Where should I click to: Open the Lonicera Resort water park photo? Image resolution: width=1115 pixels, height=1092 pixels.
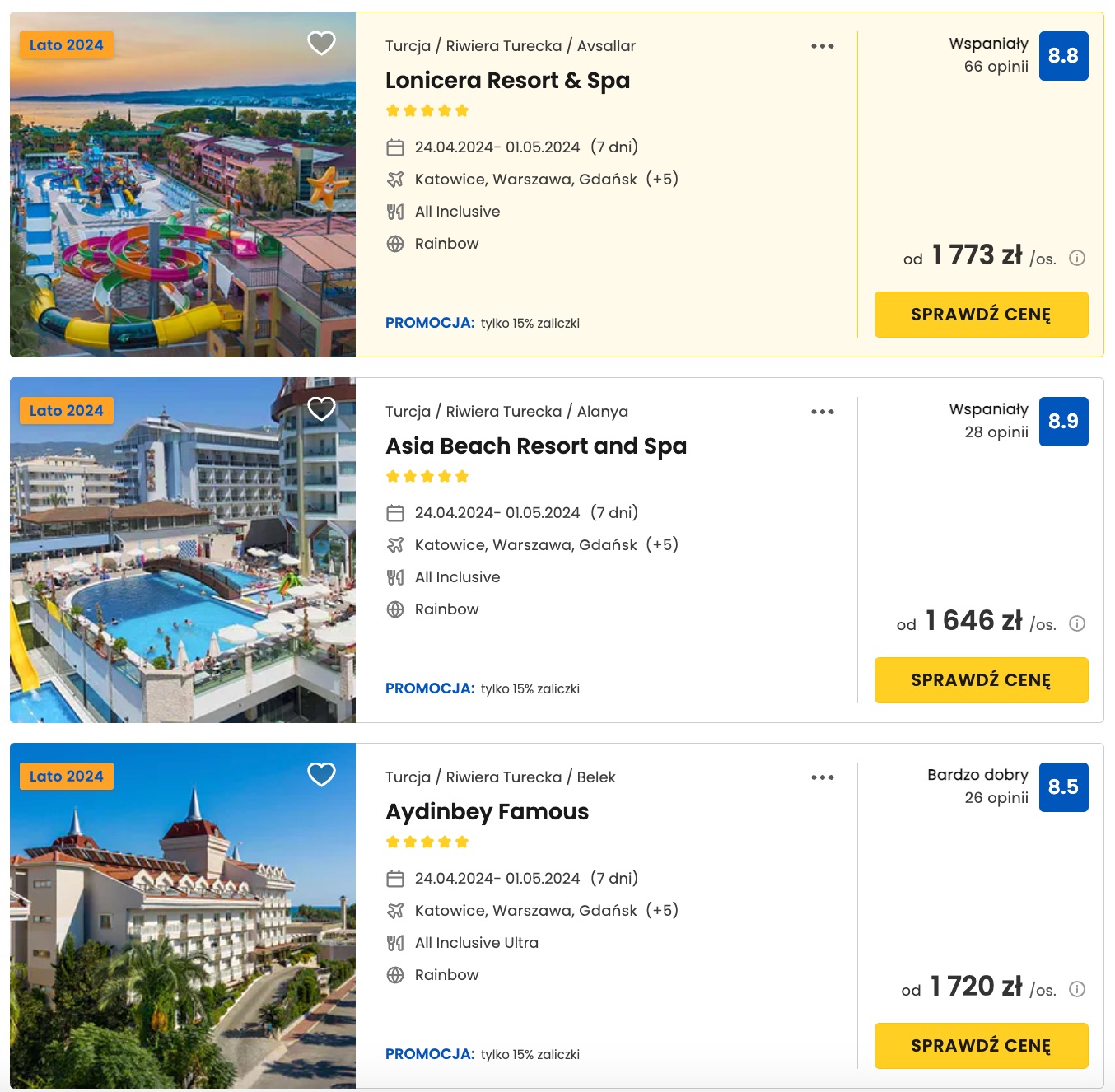tap(183, 184)
